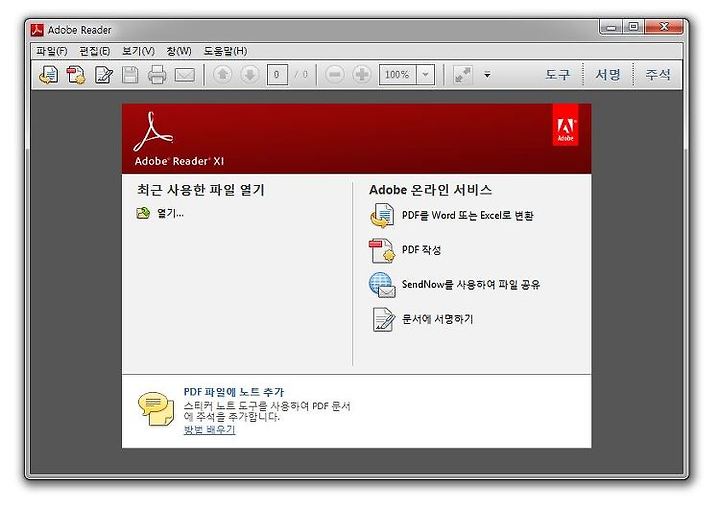Screen dimensions: 720x508
Task: Click the Adobe 온라인 서비스 heading
Action: [x=430, y=190]
